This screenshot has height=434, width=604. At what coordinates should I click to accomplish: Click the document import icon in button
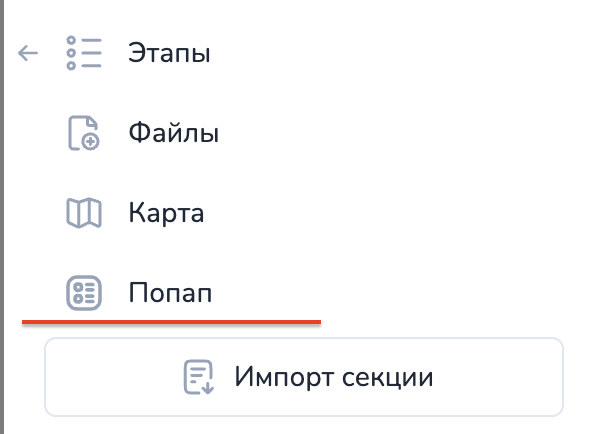click(198, 377)
